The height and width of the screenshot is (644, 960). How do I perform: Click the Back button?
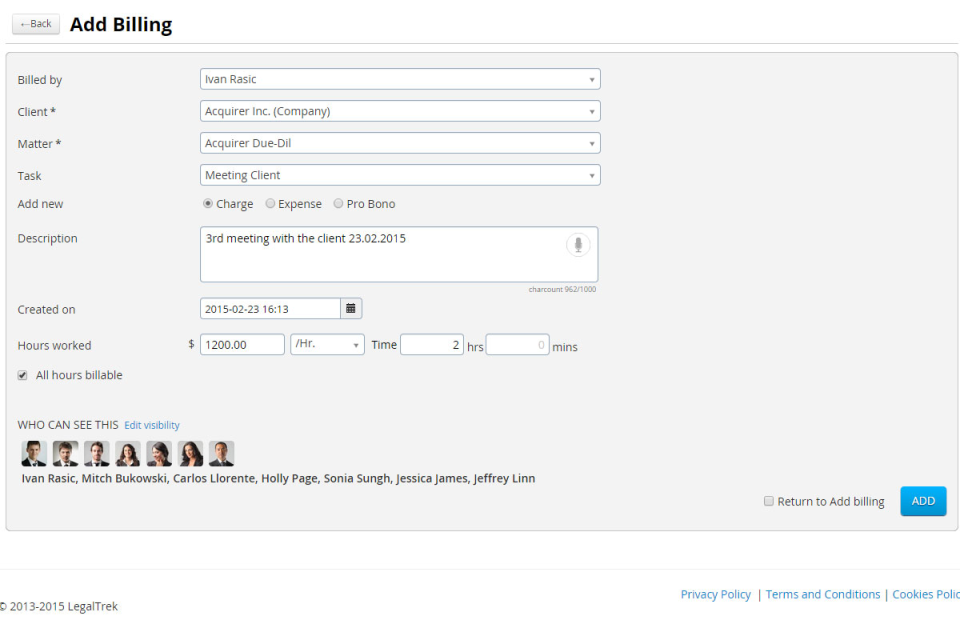pos(35,23)
